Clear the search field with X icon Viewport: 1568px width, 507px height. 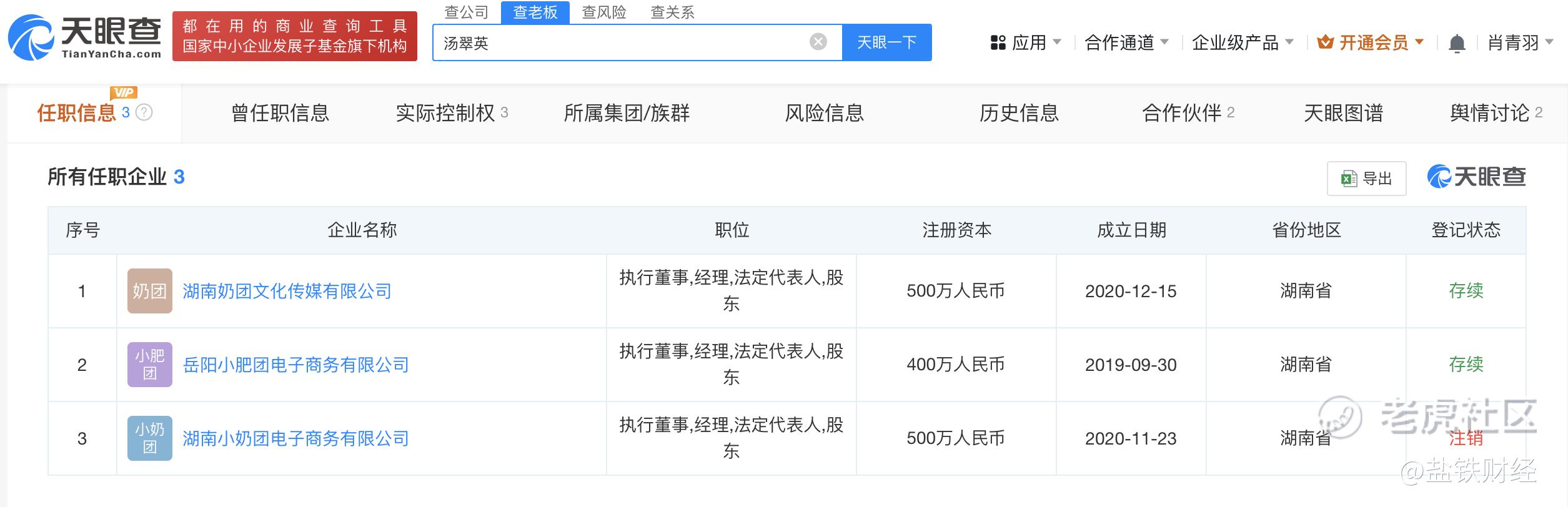[818, 42]
